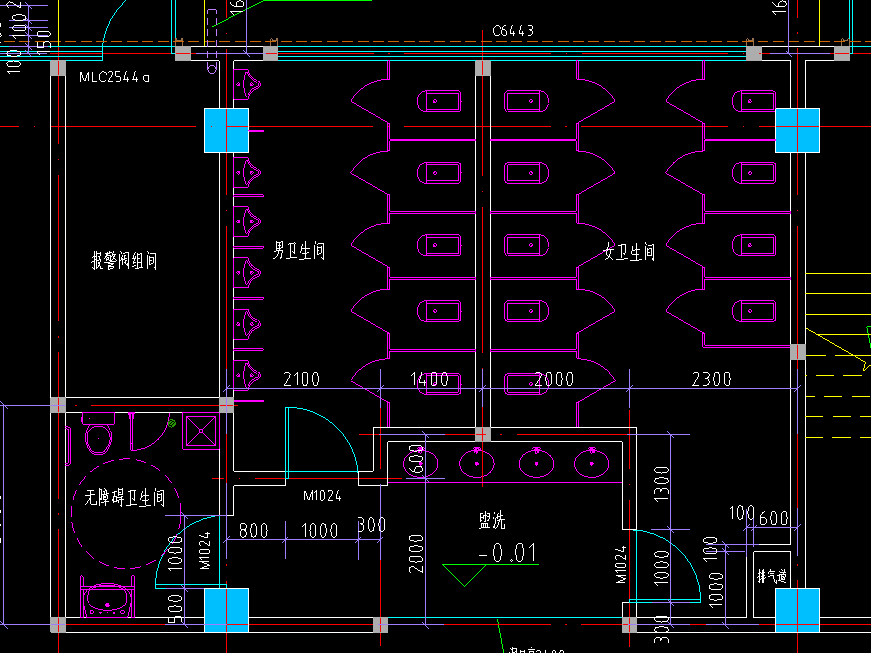Click the C6443 window label
871x653 pixels.
(x=513, y=31)
